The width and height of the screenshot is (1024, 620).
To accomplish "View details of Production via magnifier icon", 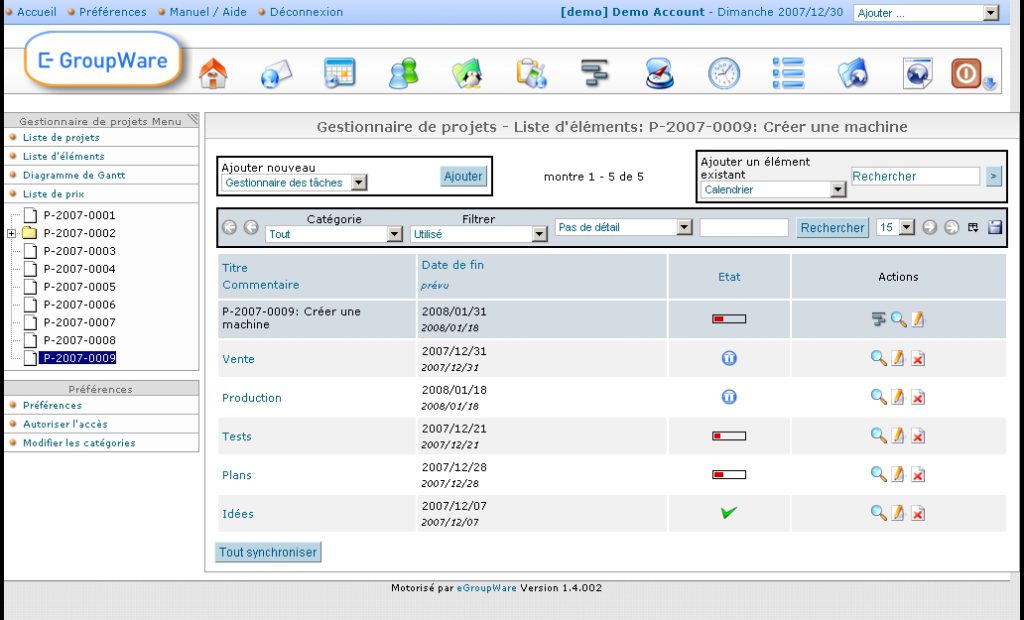I will [x=877, y=395].
